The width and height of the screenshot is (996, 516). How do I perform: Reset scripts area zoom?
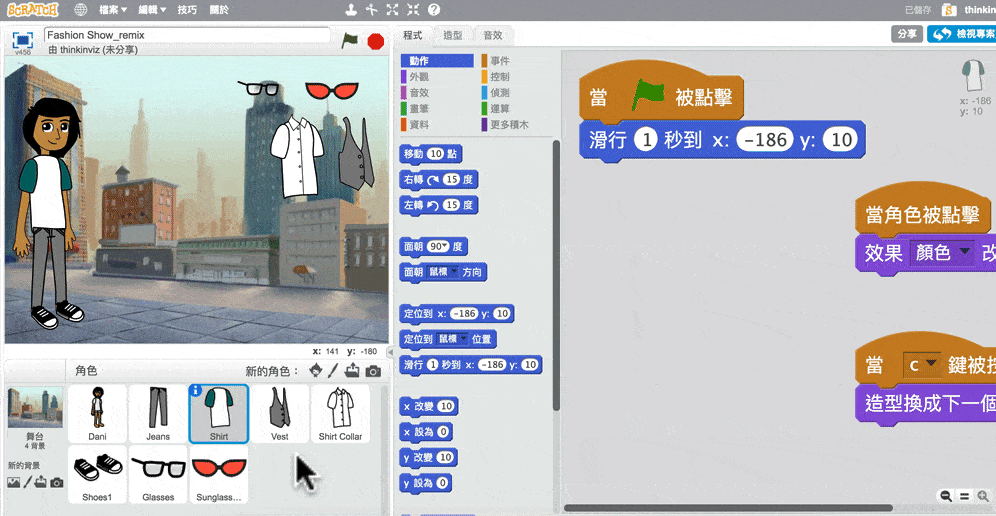(x=964, y=496)
